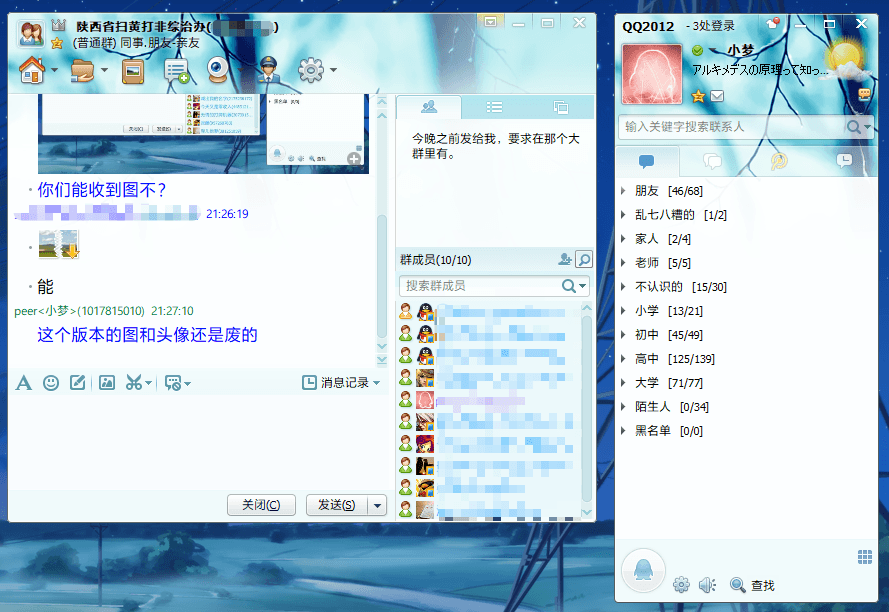Open the QQ mail envelope icon

coord(717,96)
